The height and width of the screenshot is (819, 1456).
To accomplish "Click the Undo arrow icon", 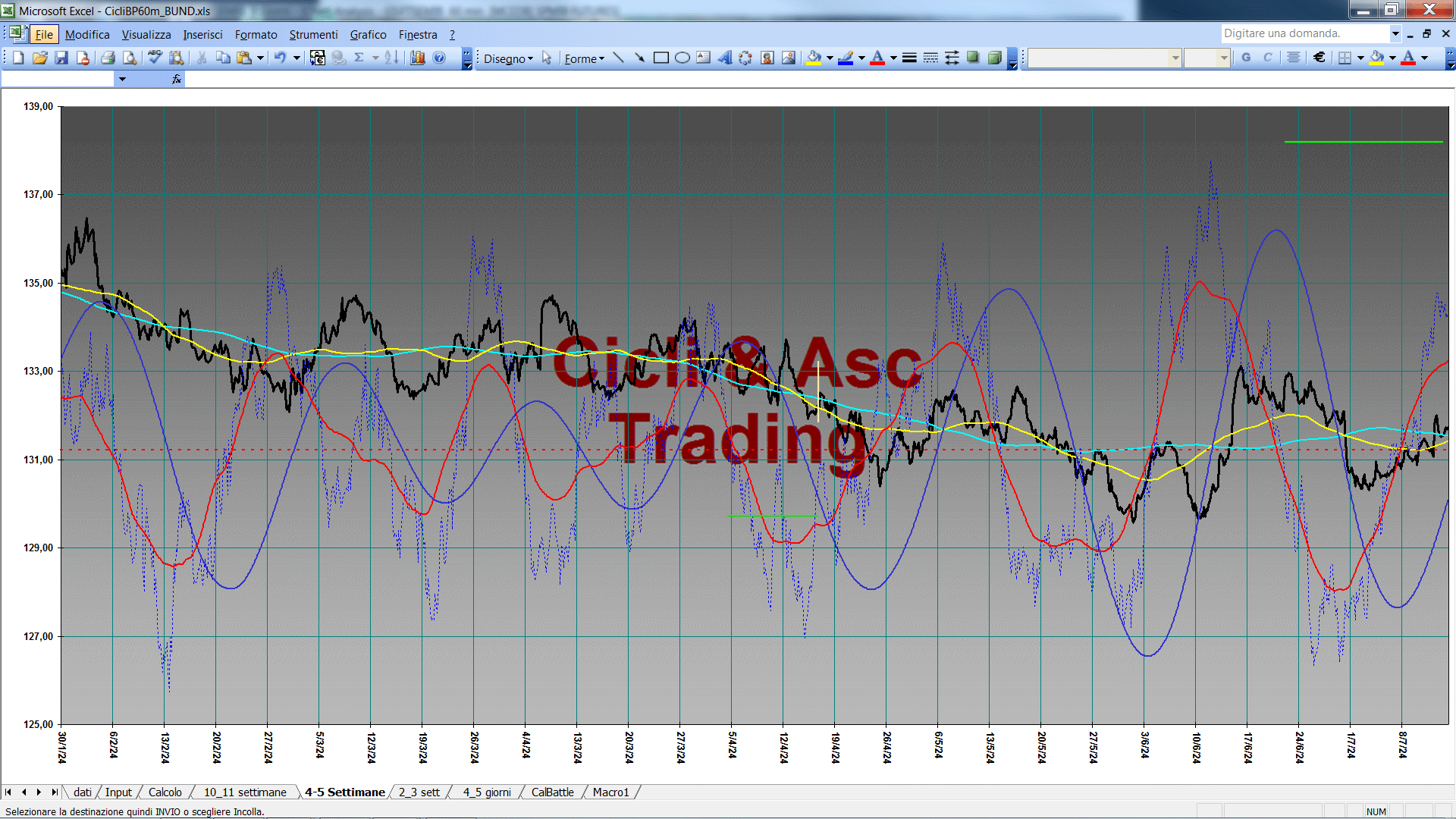I will [x=280, y=58].
